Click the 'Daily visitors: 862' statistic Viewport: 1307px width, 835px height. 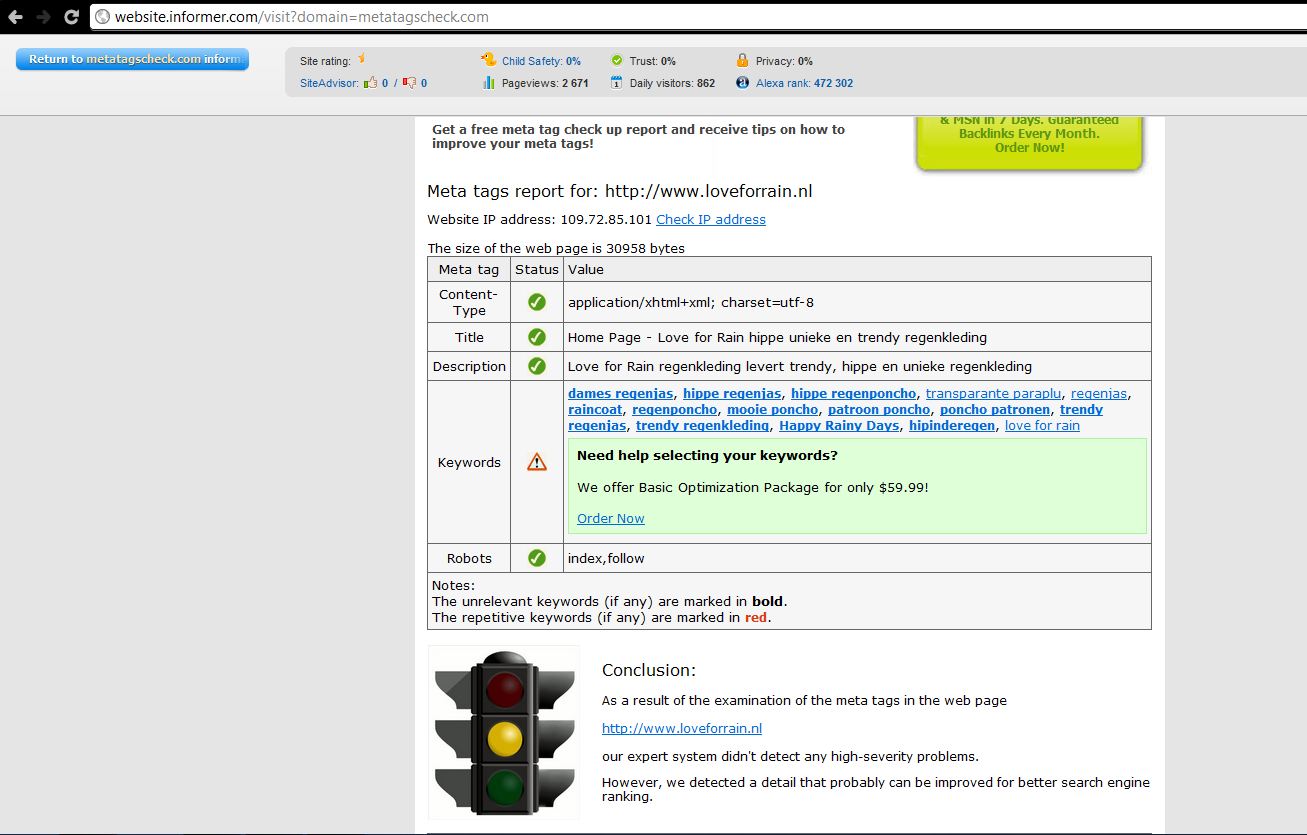pos(672,83)
